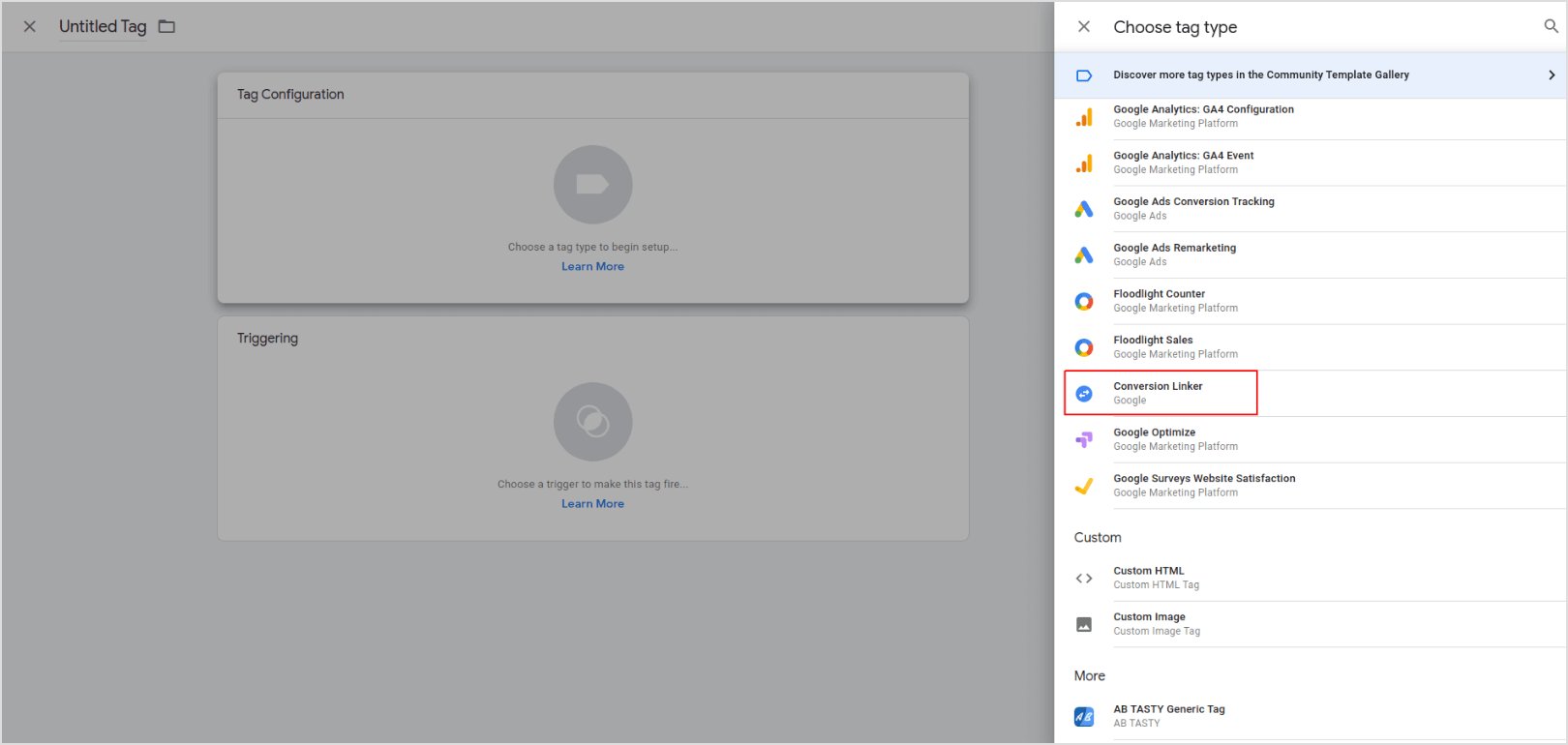Click the Google Ads Conversion Tracking icon

(1084, 209)
